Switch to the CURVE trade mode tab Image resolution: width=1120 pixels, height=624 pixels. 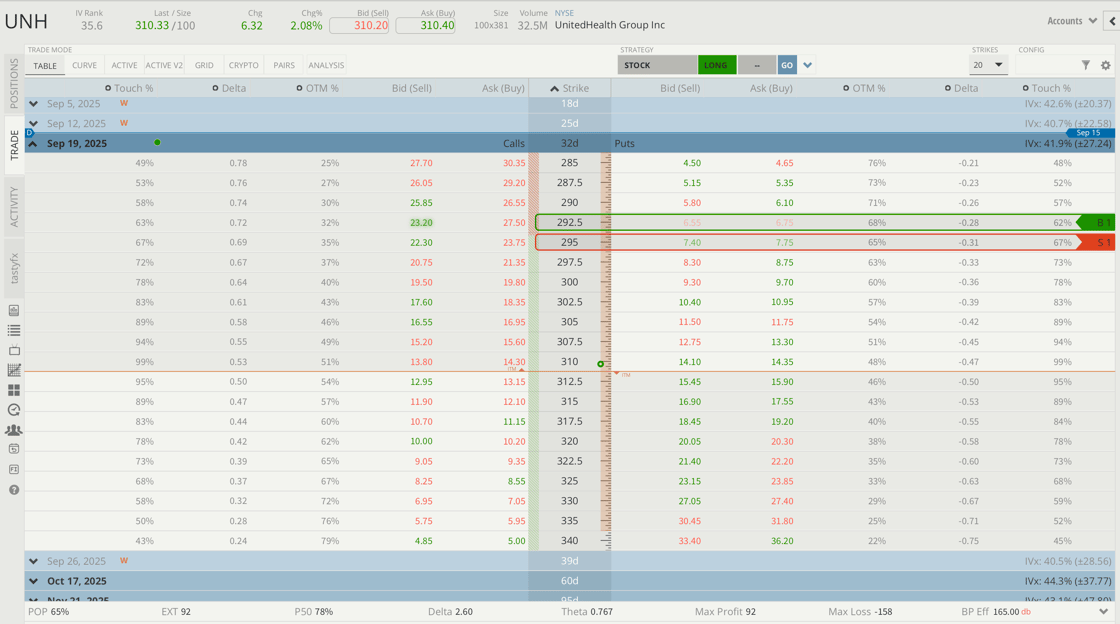pos(84,65)
